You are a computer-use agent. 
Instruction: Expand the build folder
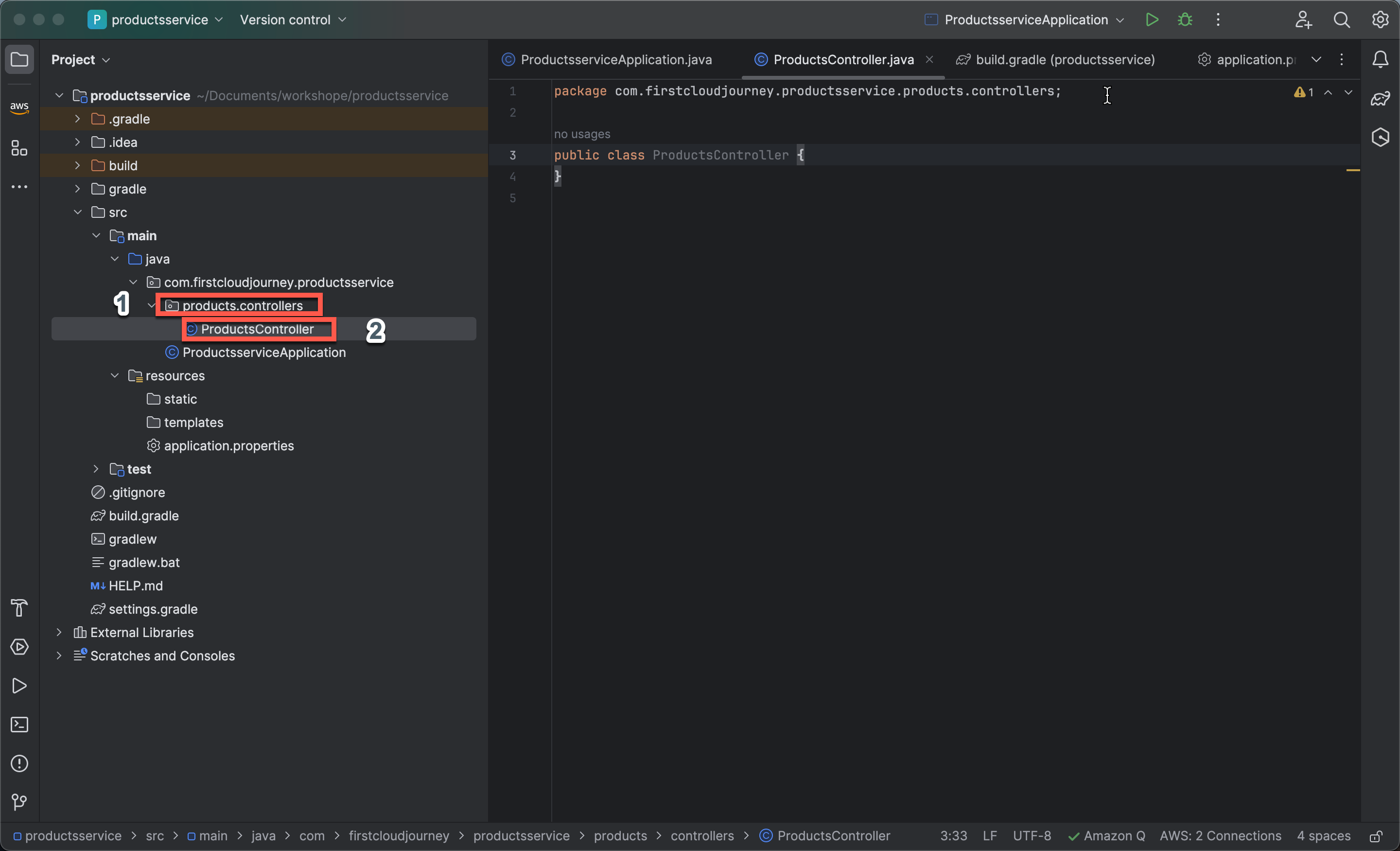pos(77,165)
